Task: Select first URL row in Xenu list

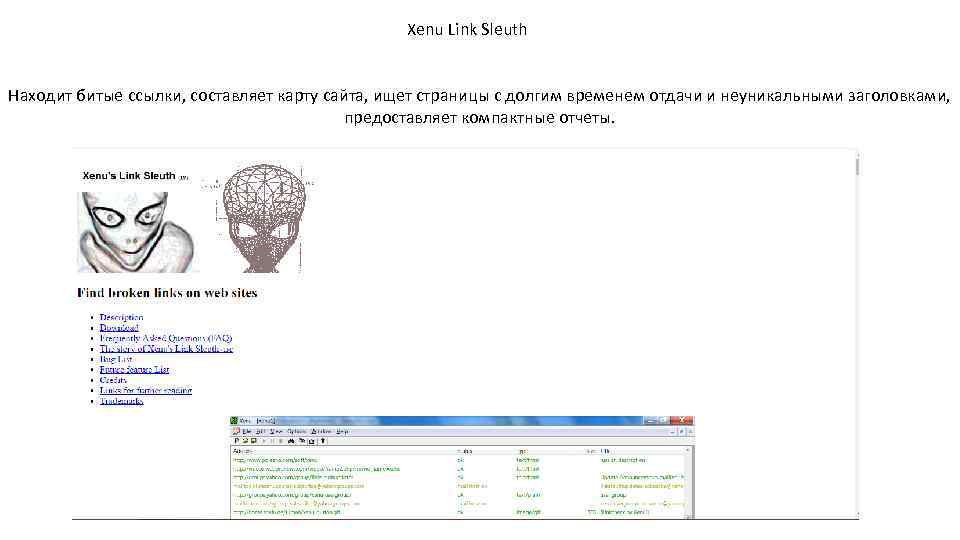Action: (x=458, y=460)
